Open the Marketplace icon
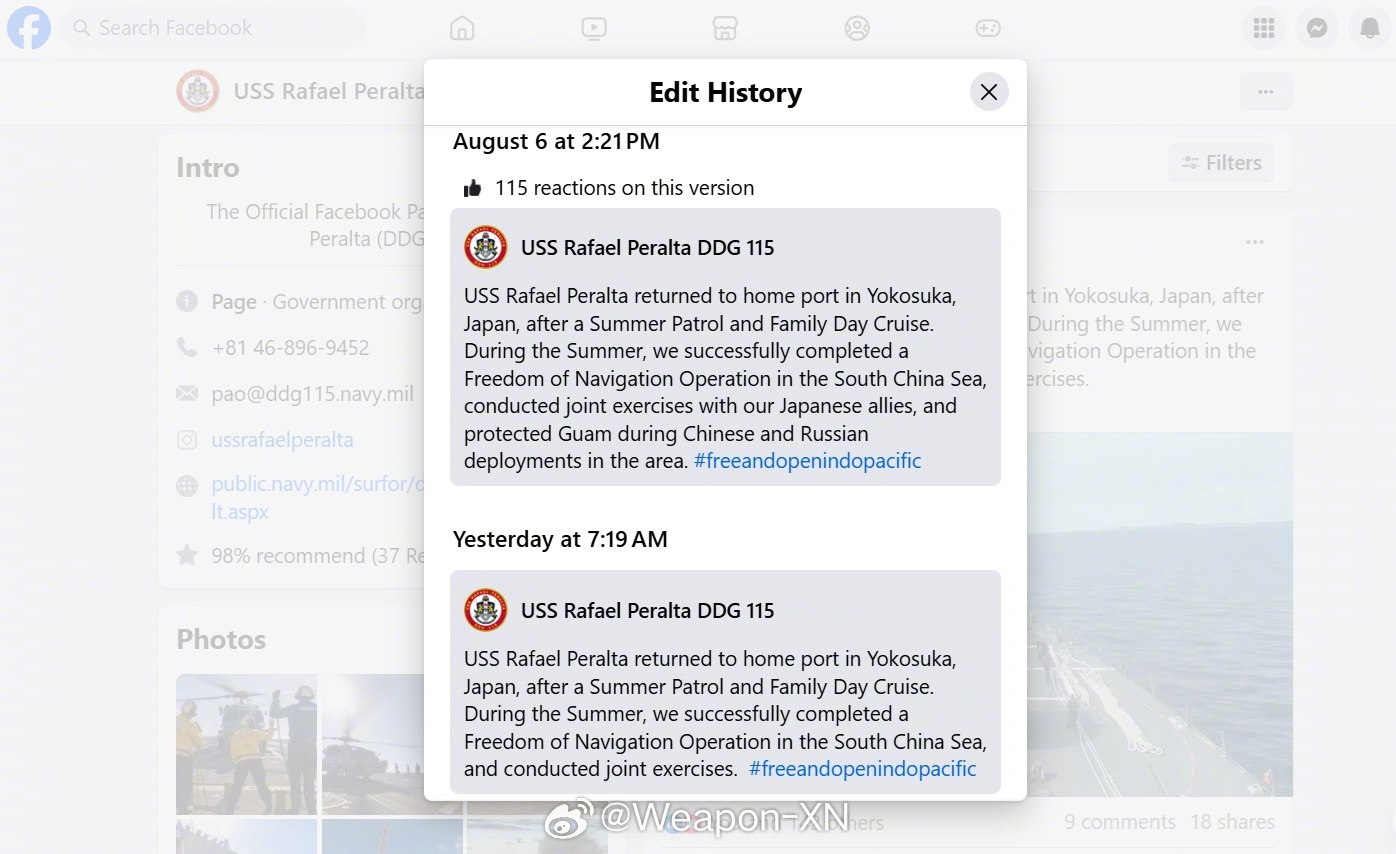1396x854 pixels. (x=725, y=28)
